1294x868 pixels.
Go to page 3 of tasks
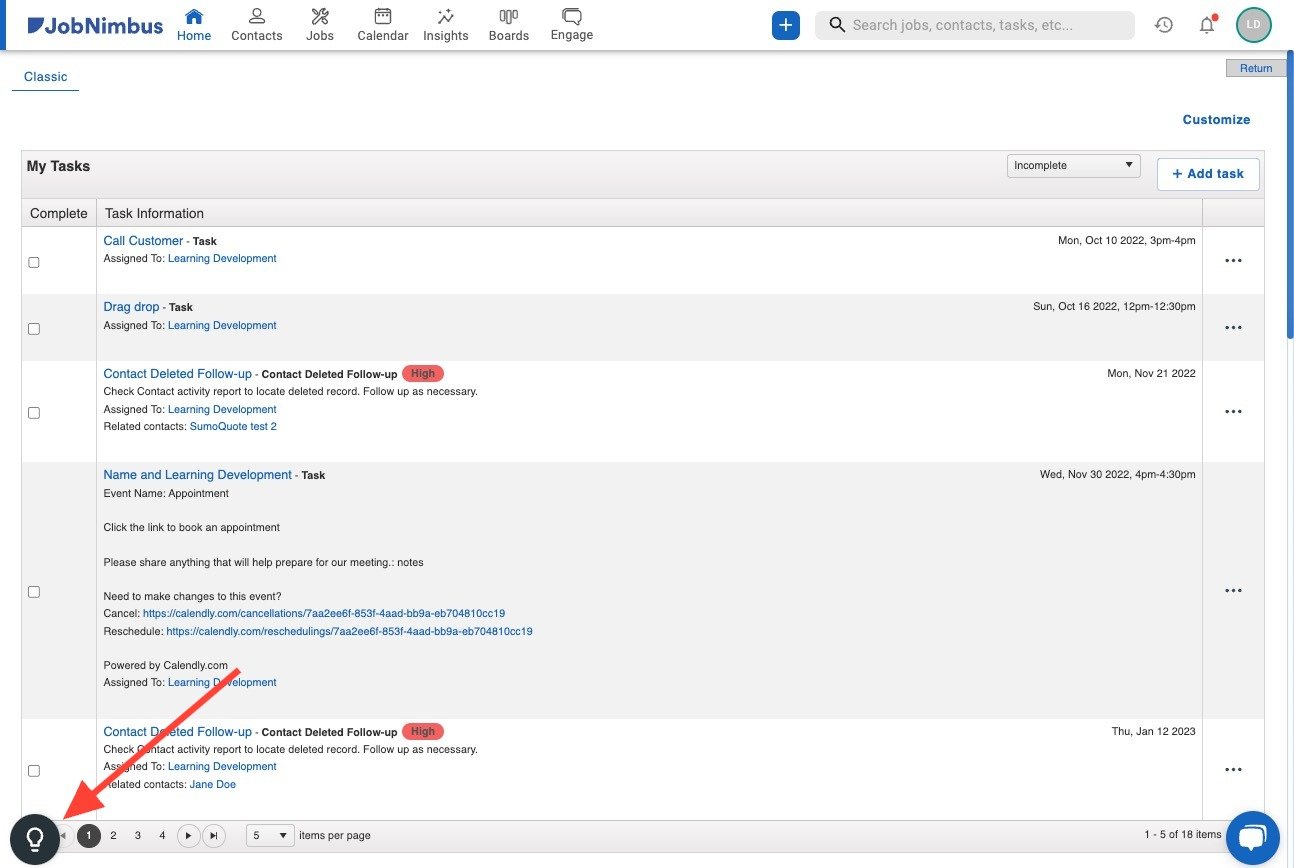(137, 835)
